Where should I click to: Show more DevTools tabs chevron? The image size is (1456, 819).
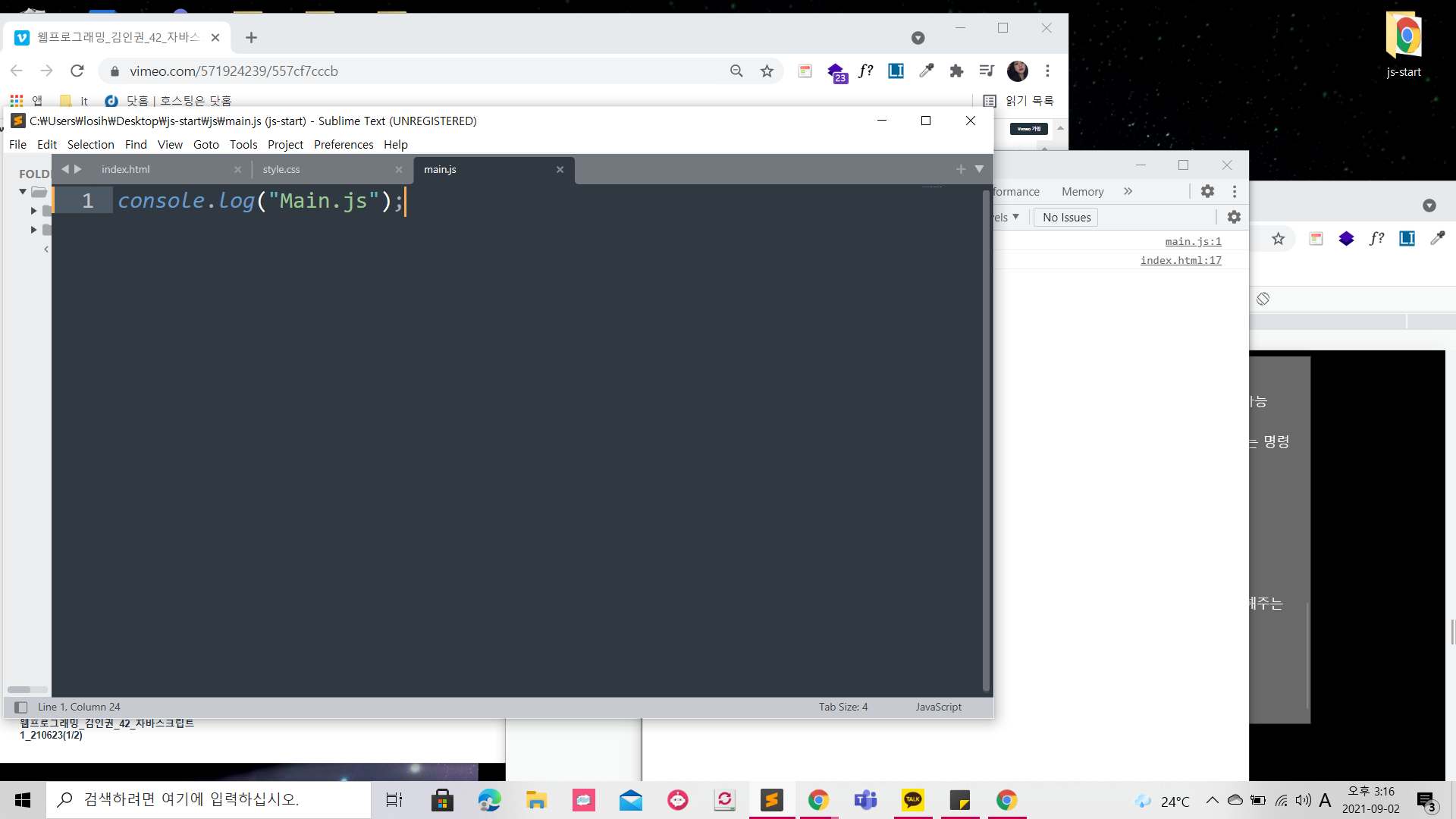pos(1128,191)
